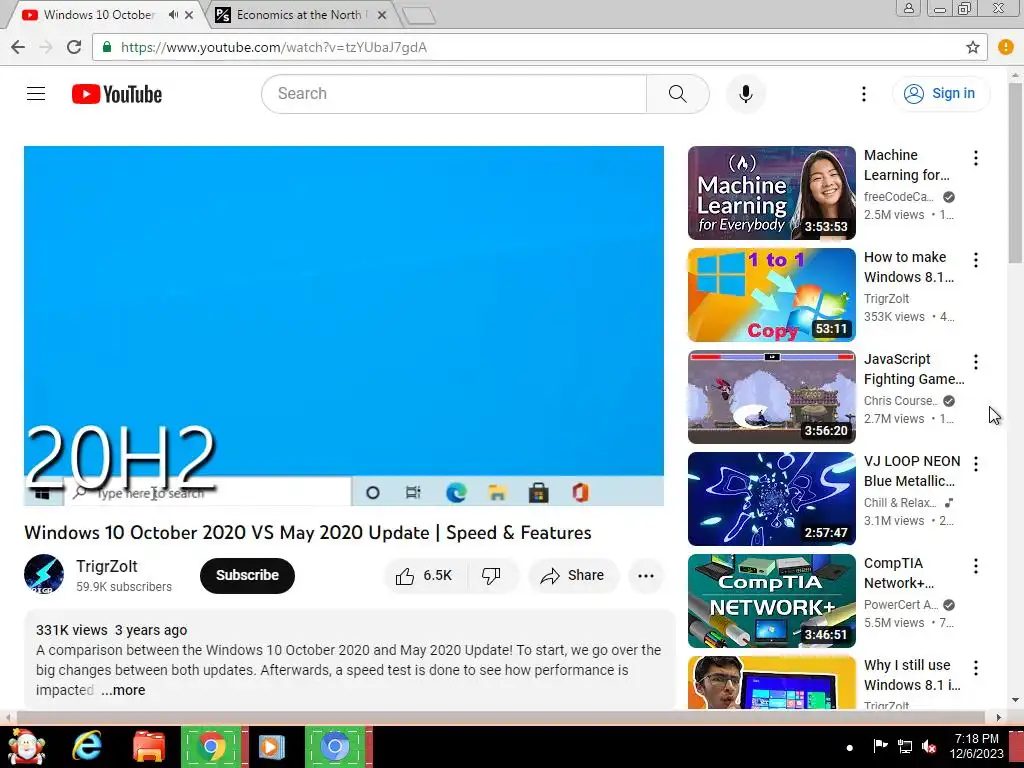Go to the YouTube home logo
The image size is (1024, 768).
coord(117,94)
